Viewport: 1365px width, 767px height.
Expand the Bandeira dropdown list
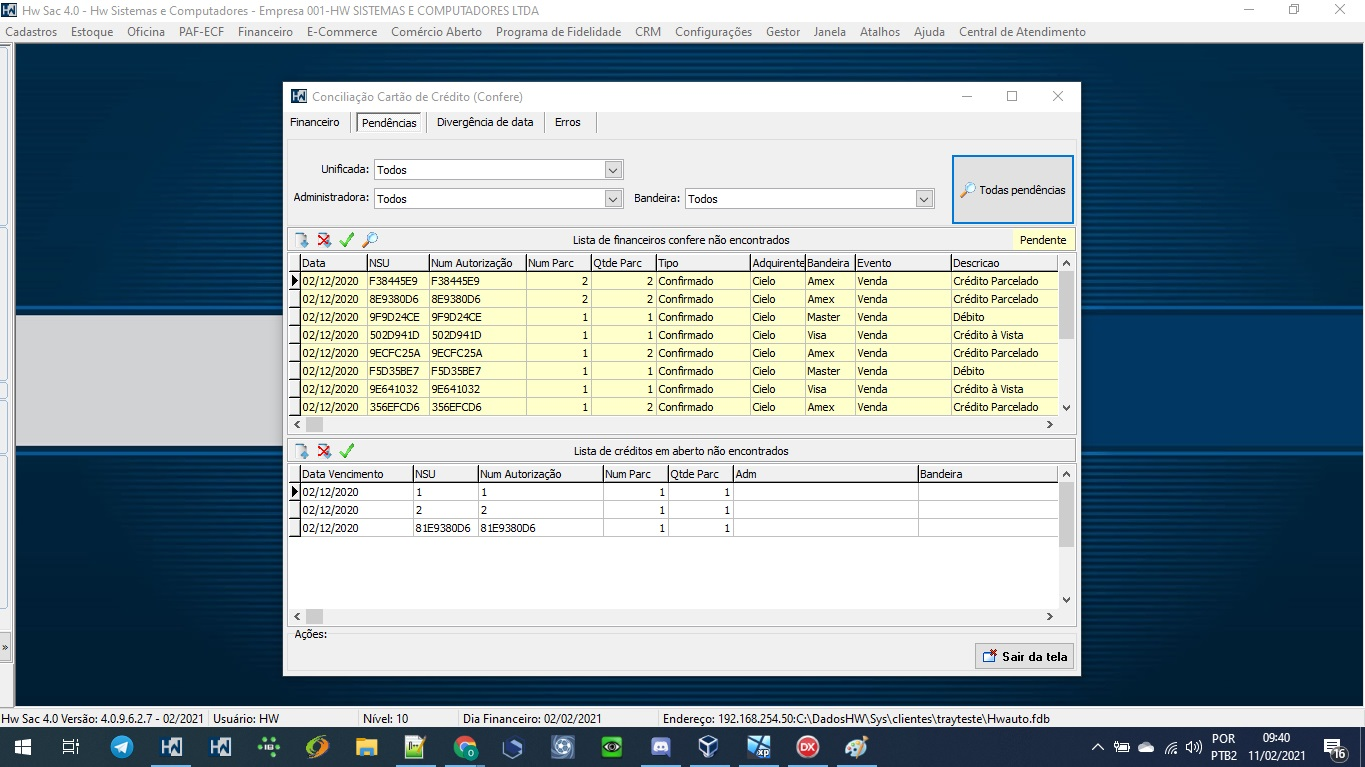click(x=924, y=199)
